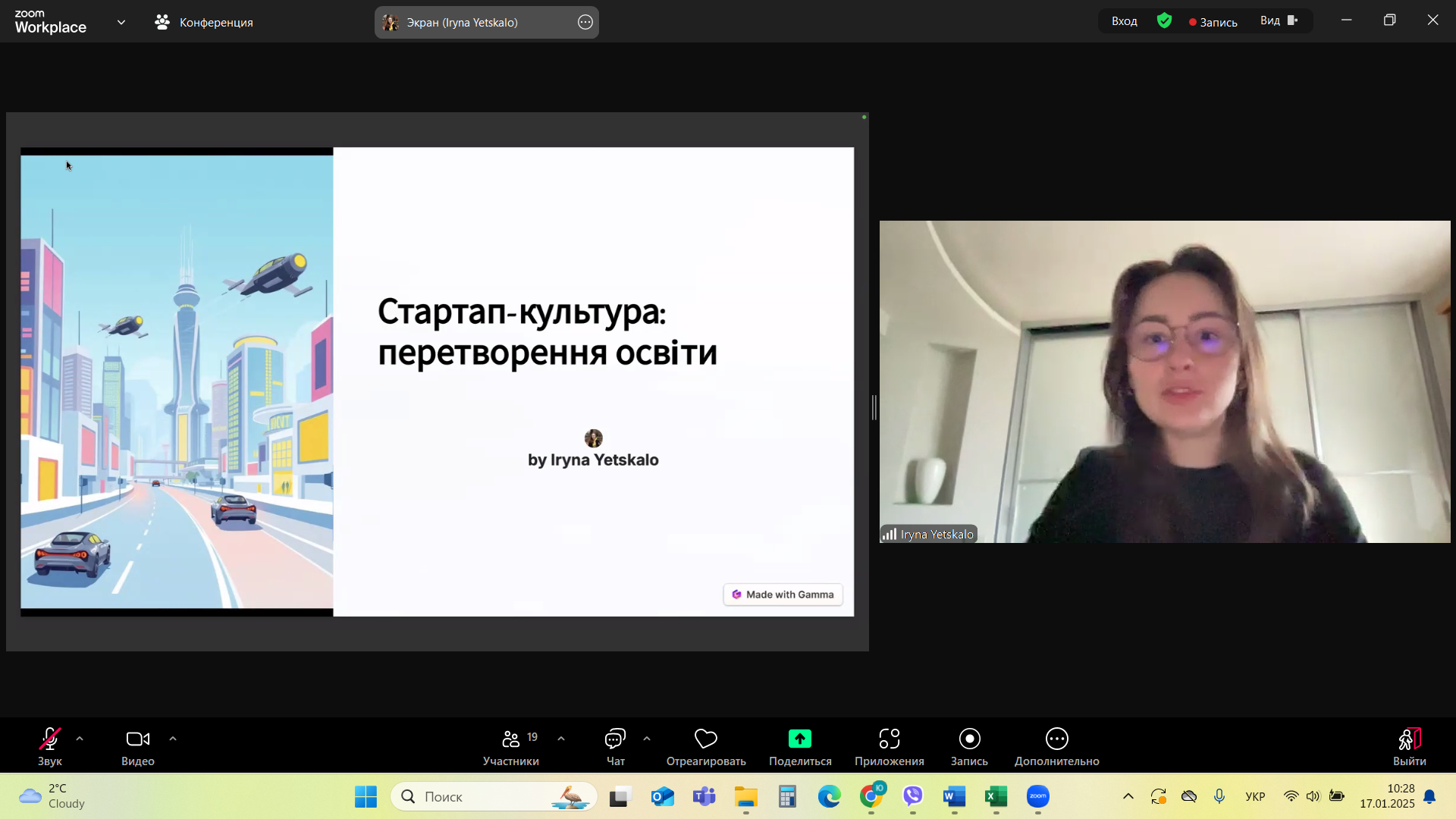Click the Zoom taskbar icon
This screenshot has width=1456, height=819.
[1037, 796]
